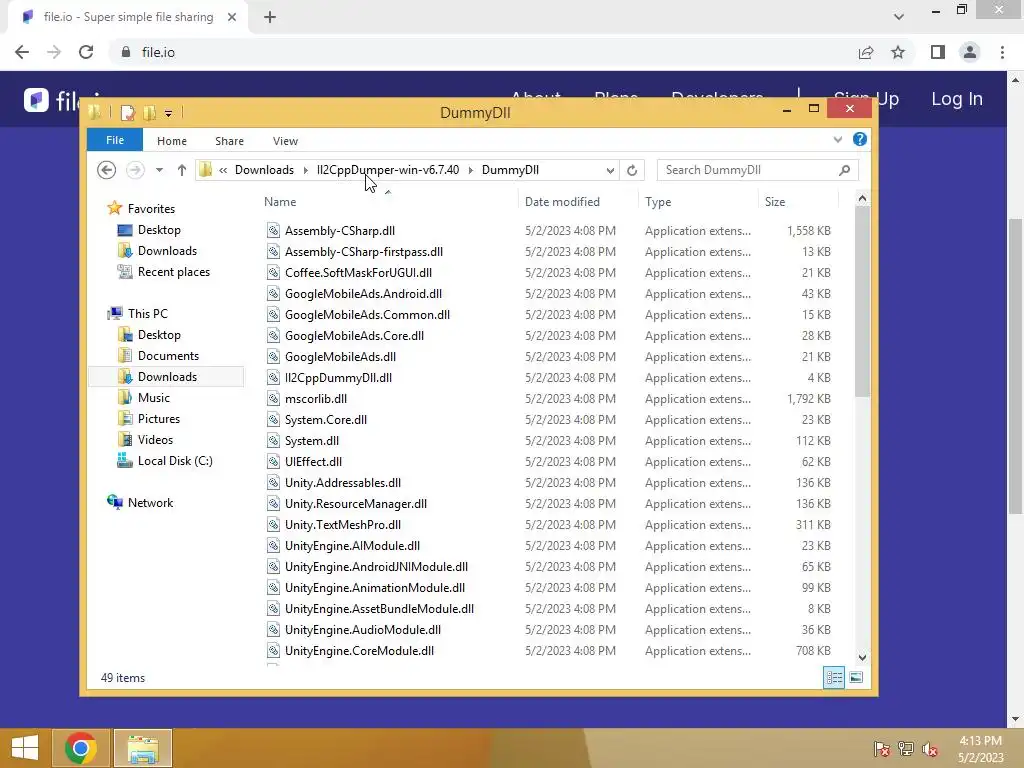This screenshot has width=1024, height=768.
Task: Open the Quick Access Toolbar customize dropdown
Action: coord(168,113)
